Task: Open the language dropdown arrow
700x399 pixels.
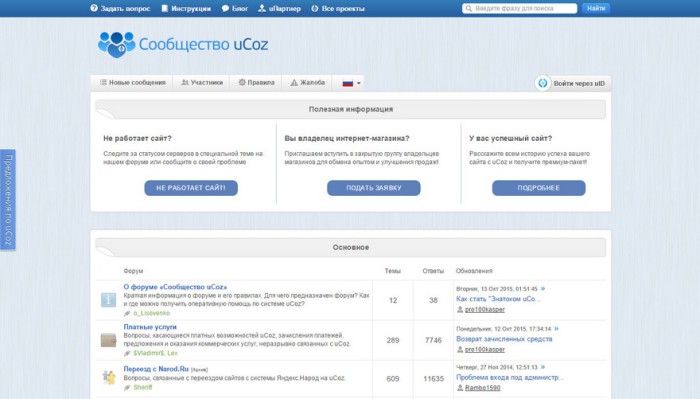Action: coord(358,83)
